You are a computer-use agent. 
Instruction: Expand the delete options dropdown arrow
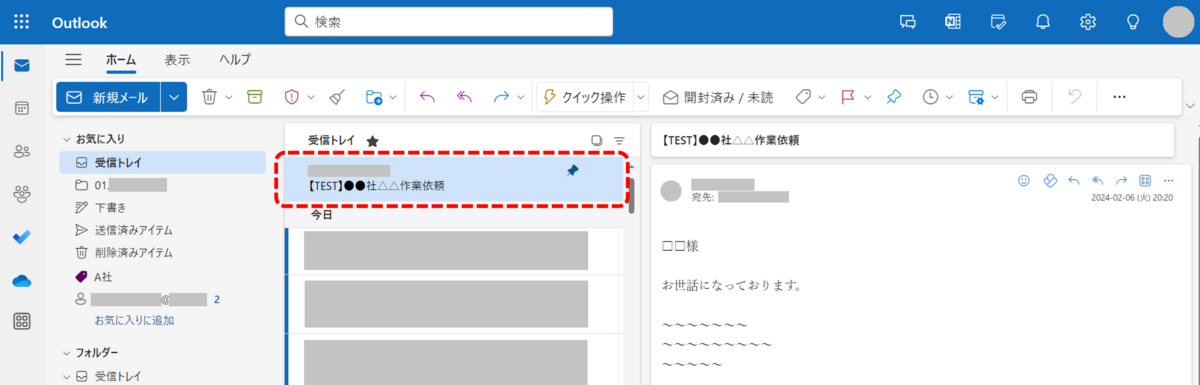[229, 97]
